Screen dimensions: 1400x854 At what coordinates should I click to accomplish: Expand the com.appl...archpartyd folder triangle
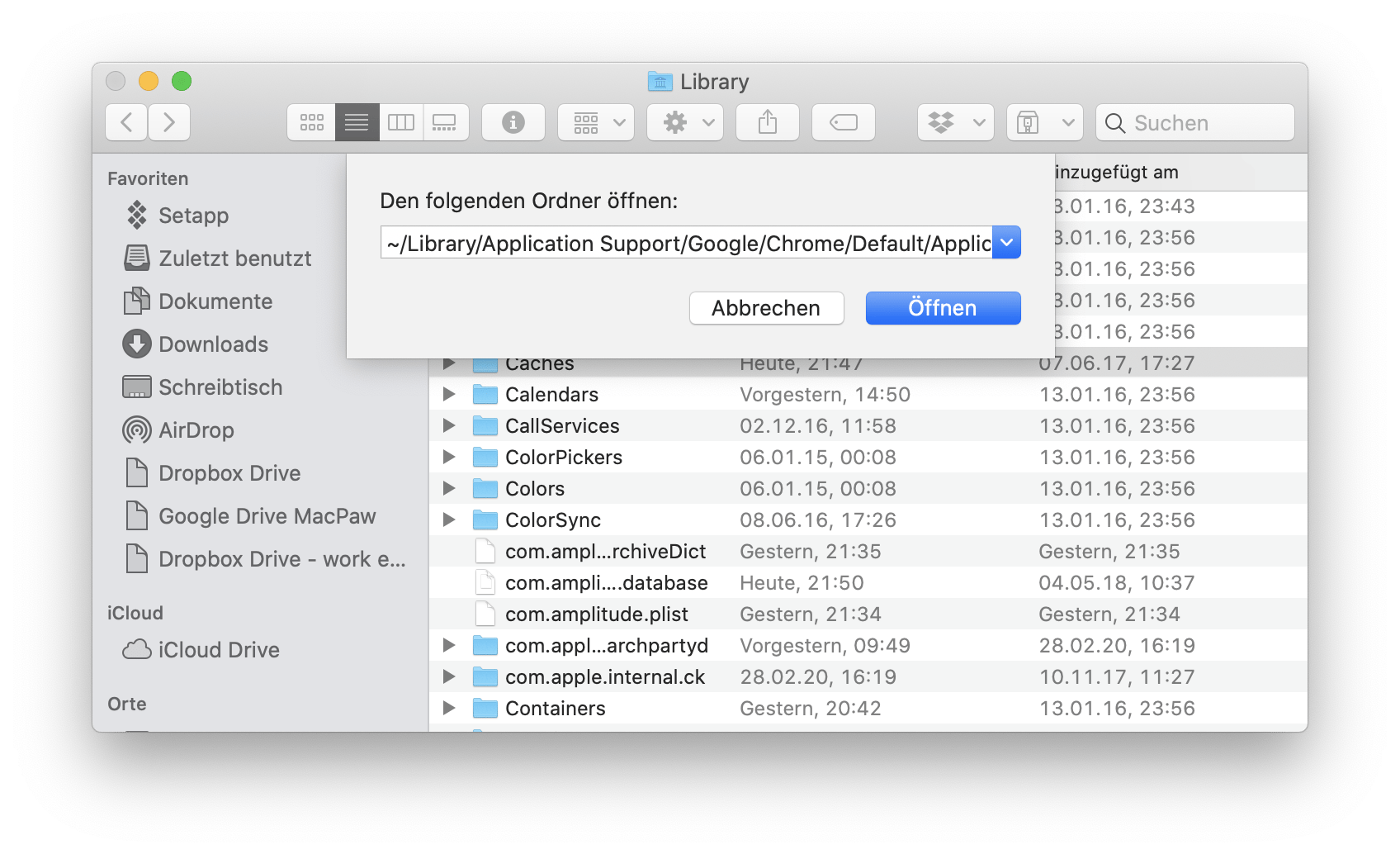(x=449, y=646)
